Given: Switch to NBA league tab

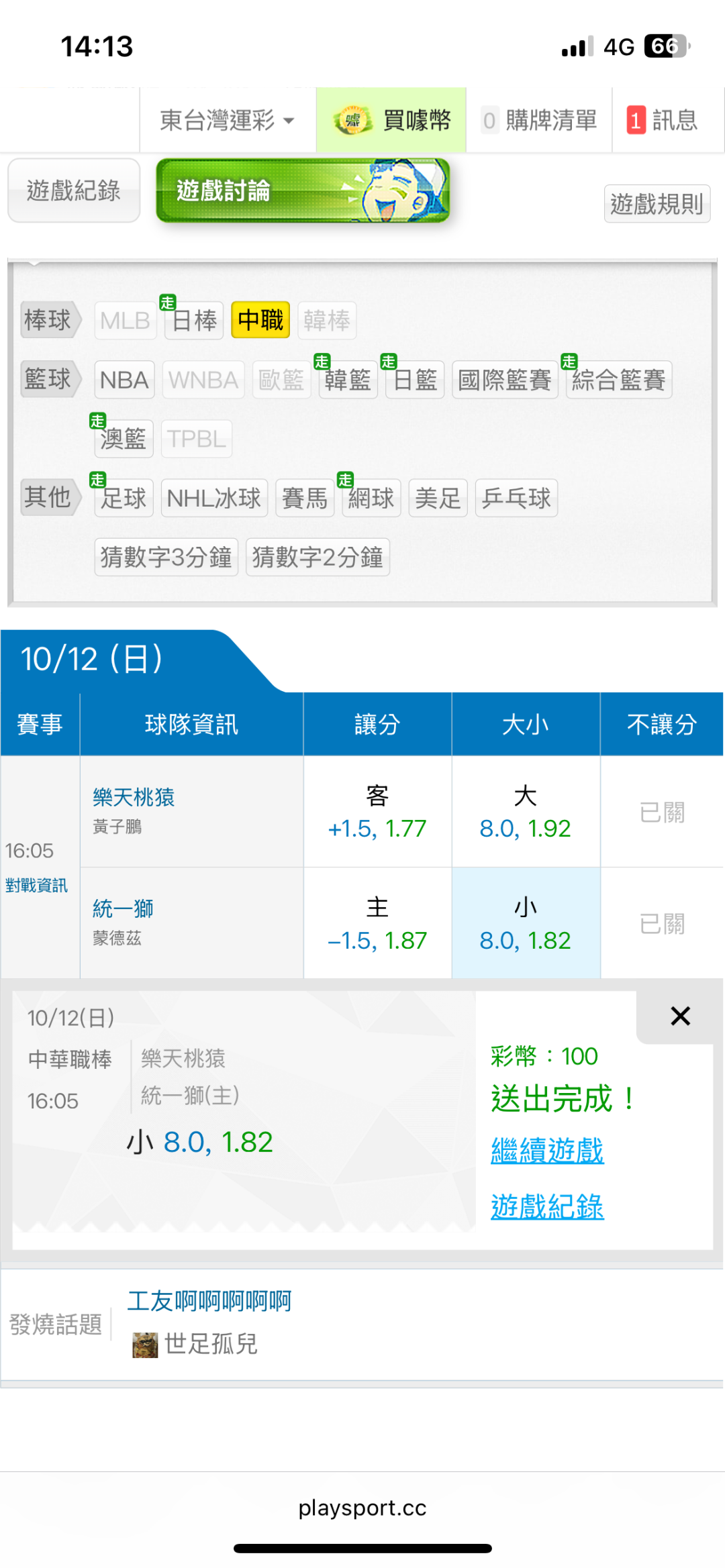Looking at the screenshot, I should click(x=124, y=380).
